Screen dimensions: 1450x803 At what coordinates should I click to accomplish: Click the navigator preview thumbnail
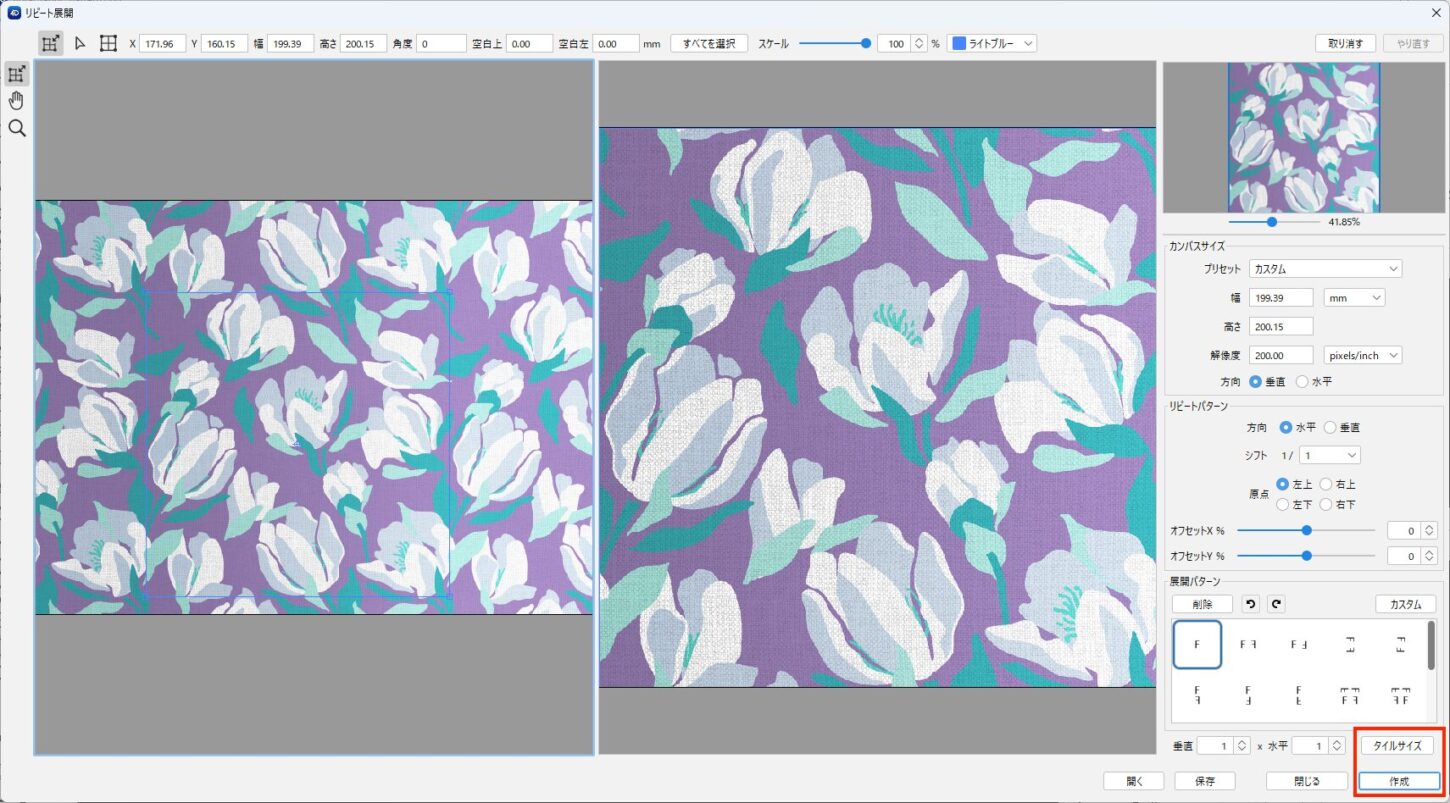tap(1304, 138)
